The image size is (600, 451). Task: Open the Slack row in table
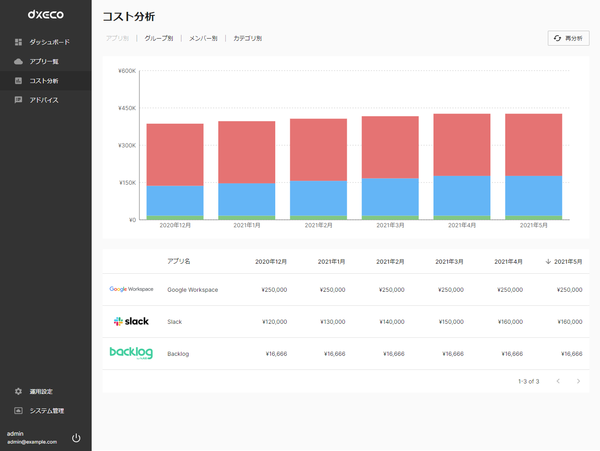pyautogui.click(x=346, y=321)
